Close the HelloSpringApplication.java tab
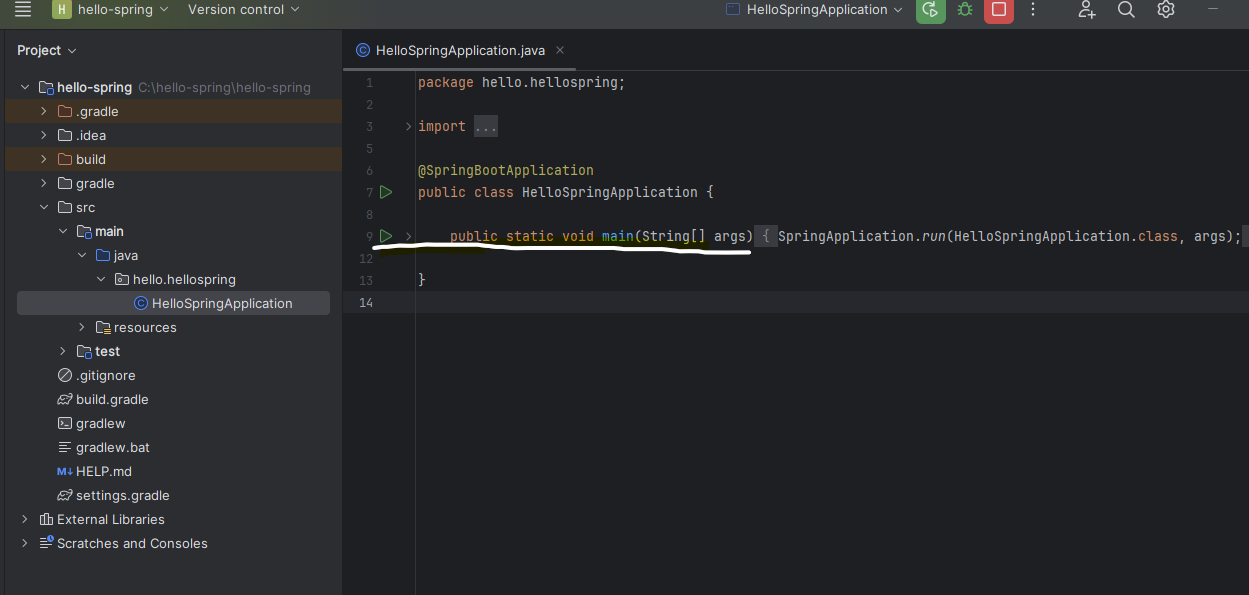Image resolution: width=1249 pixels, height=595 pixels. point(560,50)
